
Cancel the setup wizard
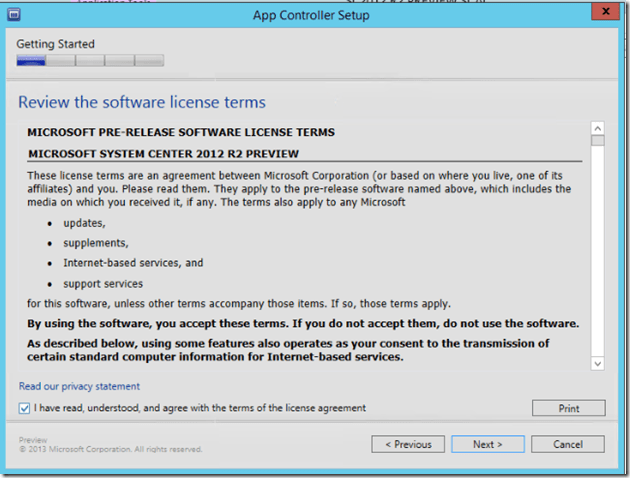click(x=567, y=444)
